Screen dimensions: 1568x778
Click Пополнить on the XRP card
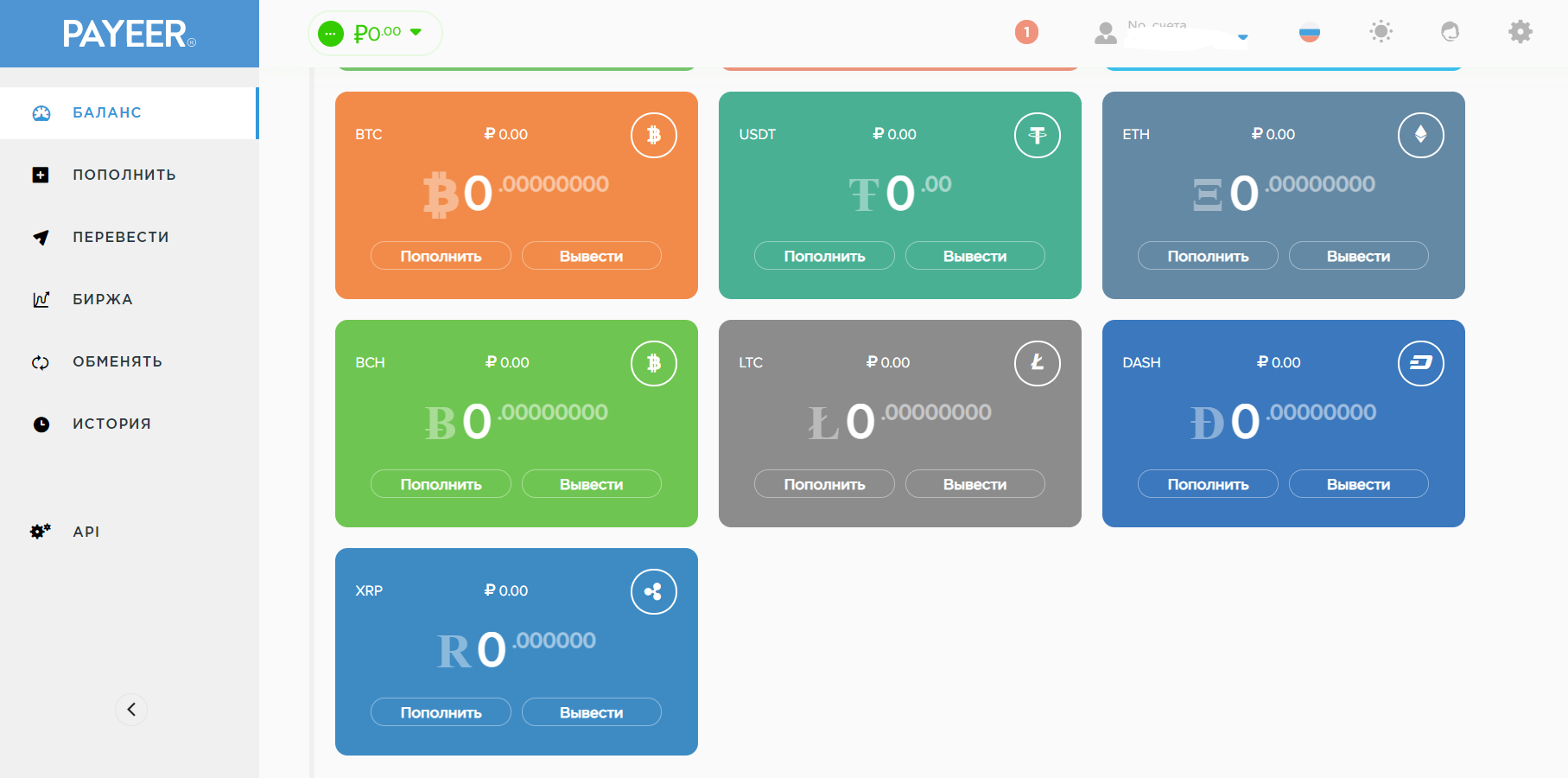coord(441,712)
